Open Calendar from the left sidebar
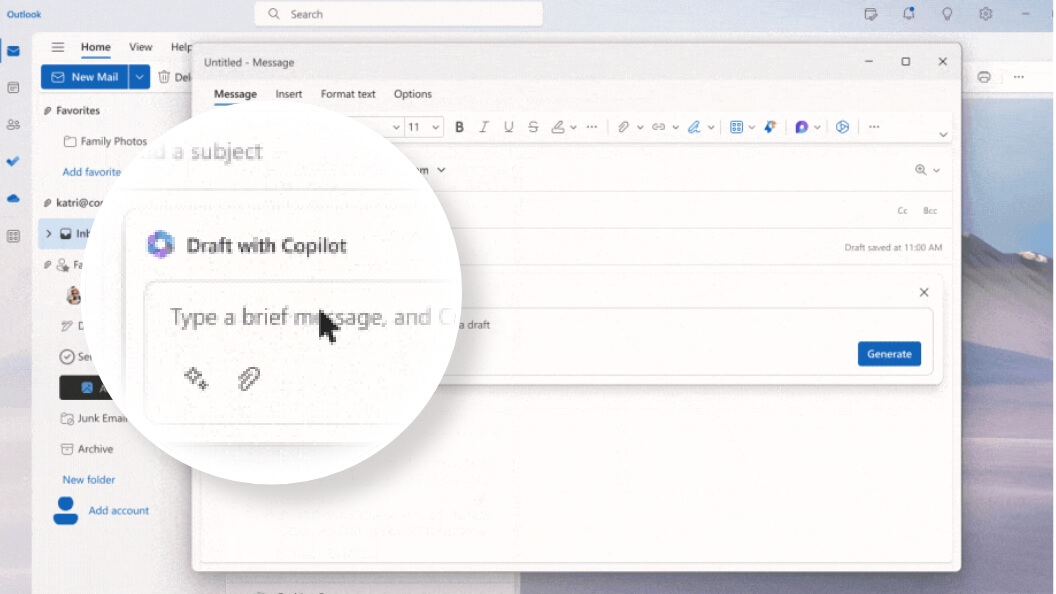Screen dimensions: 1056x594 tap(13, 88)
